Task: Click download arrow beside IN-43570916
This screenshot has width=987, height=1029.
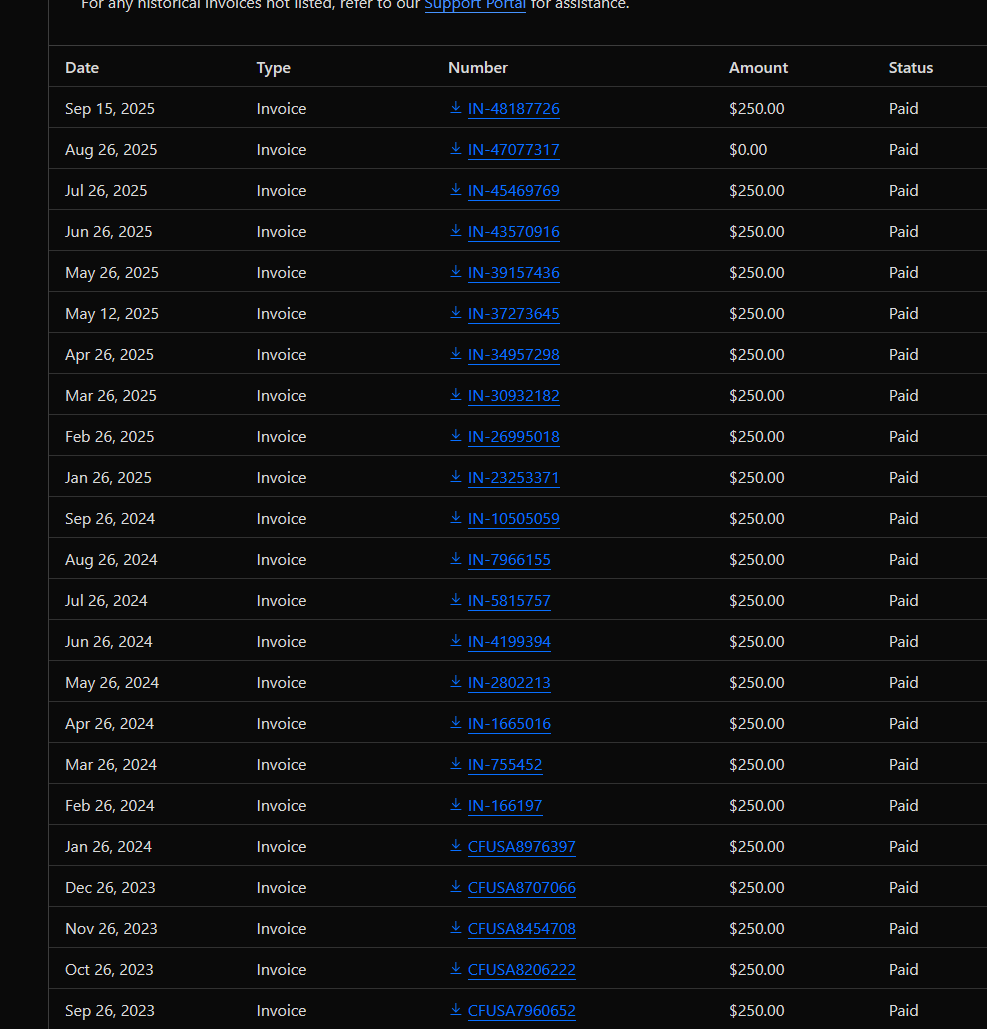Action: point(455,231)
